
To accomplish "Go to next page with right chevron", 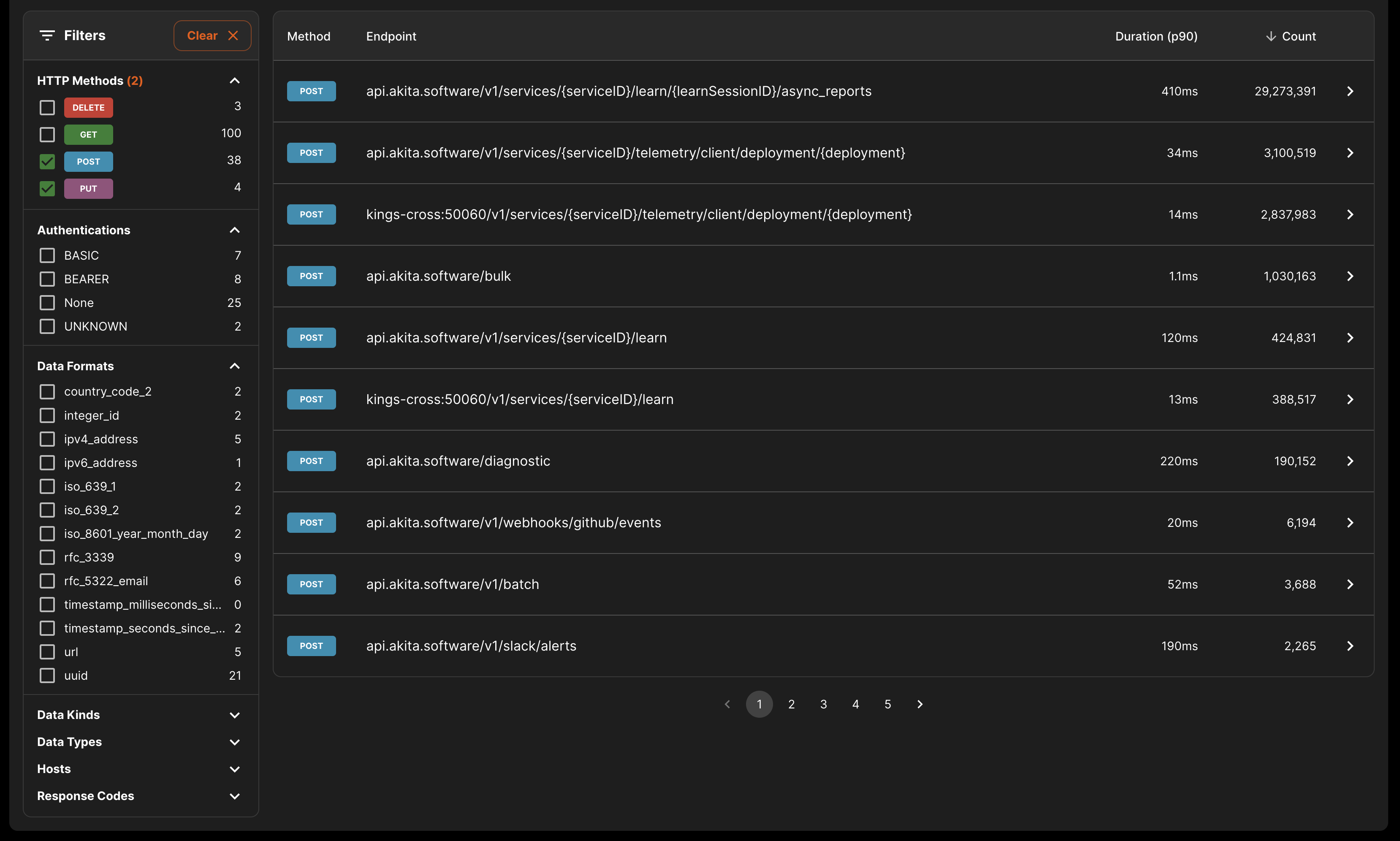I will coord(920,705).
